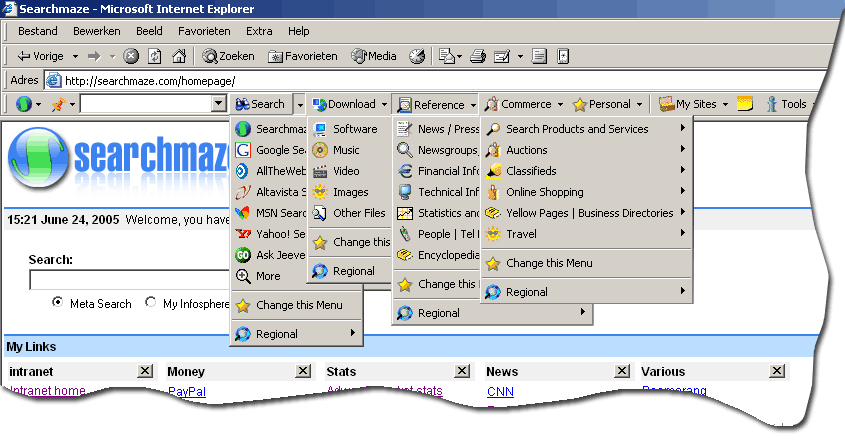Choose More in Search menu

[269, 276]
